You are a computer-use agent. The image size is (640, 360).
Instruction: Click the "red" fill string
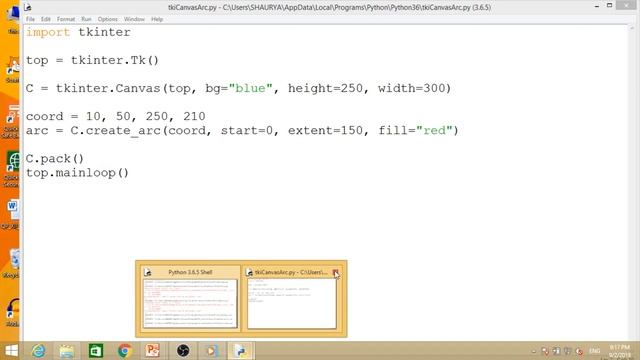point(434,131)
